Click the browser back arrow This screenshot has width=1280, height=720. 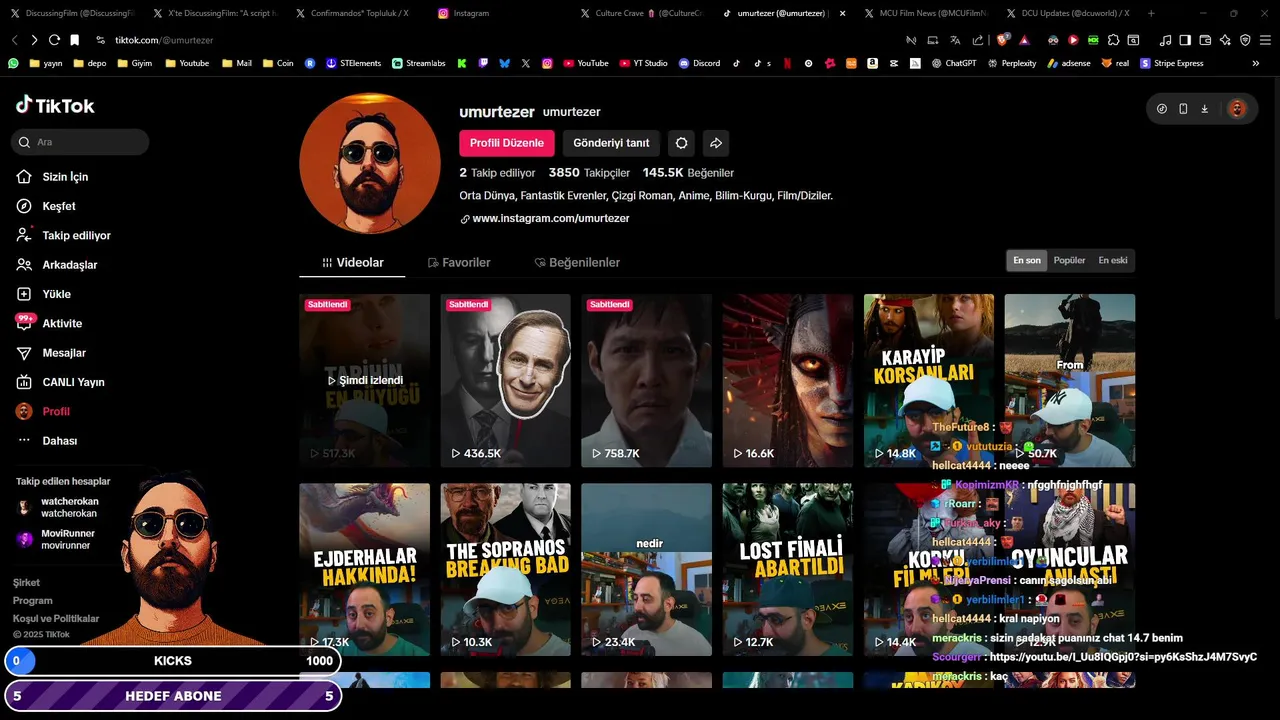15,40
